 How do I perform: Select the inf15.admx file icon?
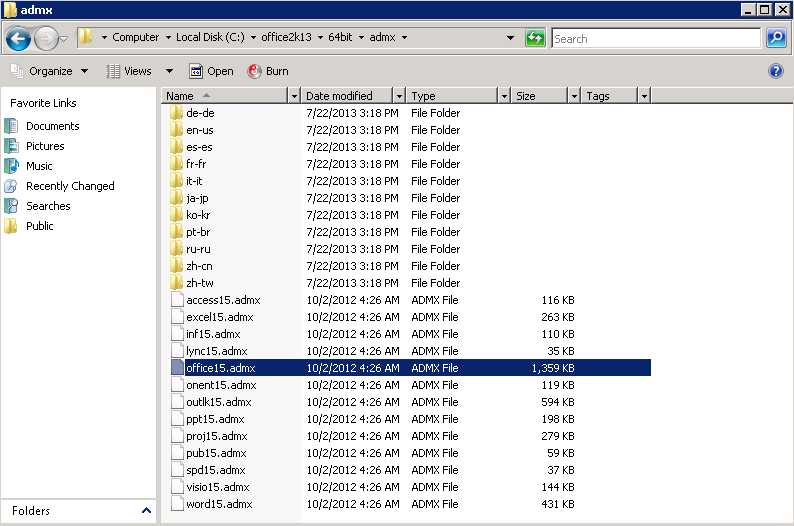click(x=177, y=334)
